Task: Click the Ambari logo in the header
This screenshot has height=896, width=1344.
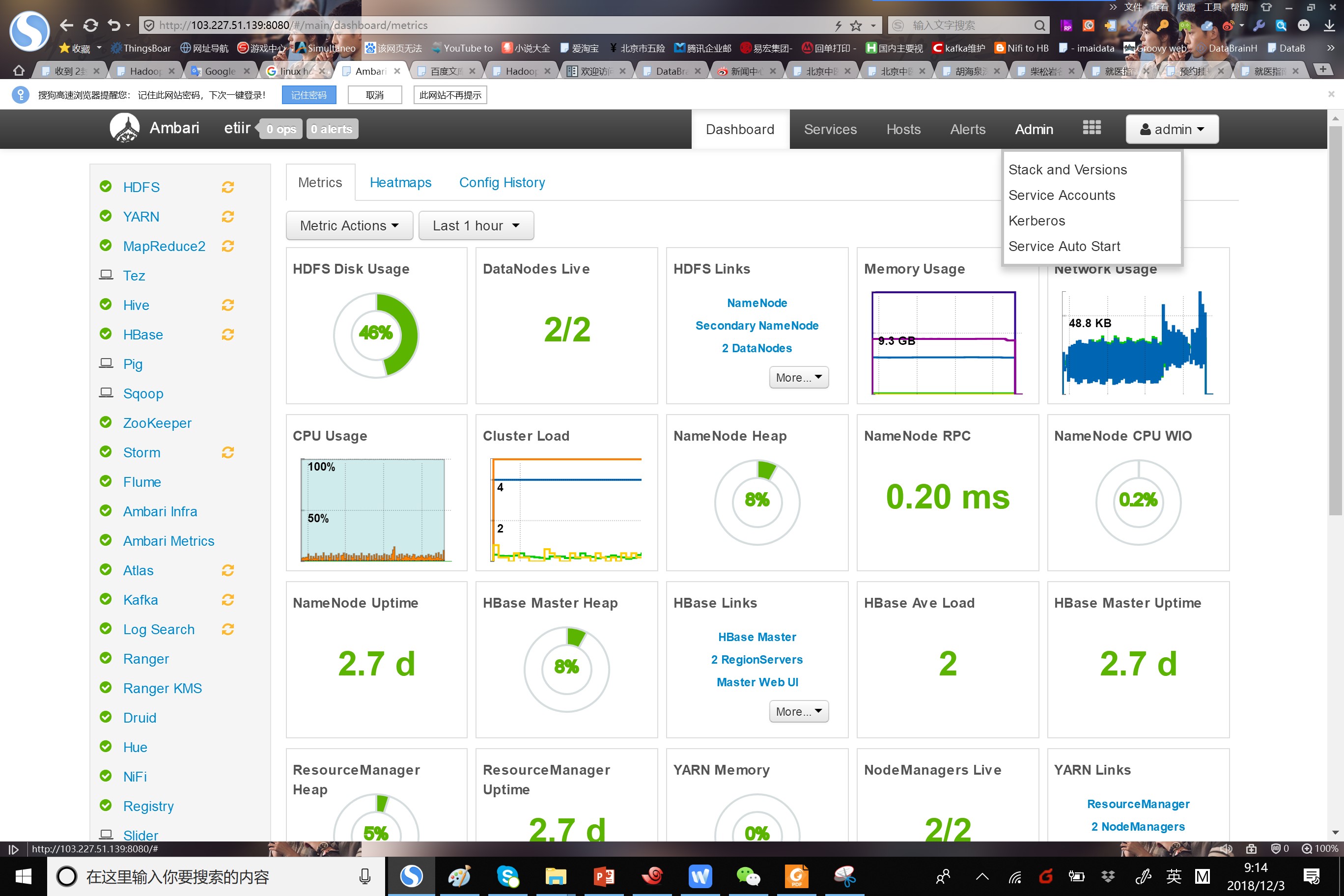Action: [x=125, y=127]
